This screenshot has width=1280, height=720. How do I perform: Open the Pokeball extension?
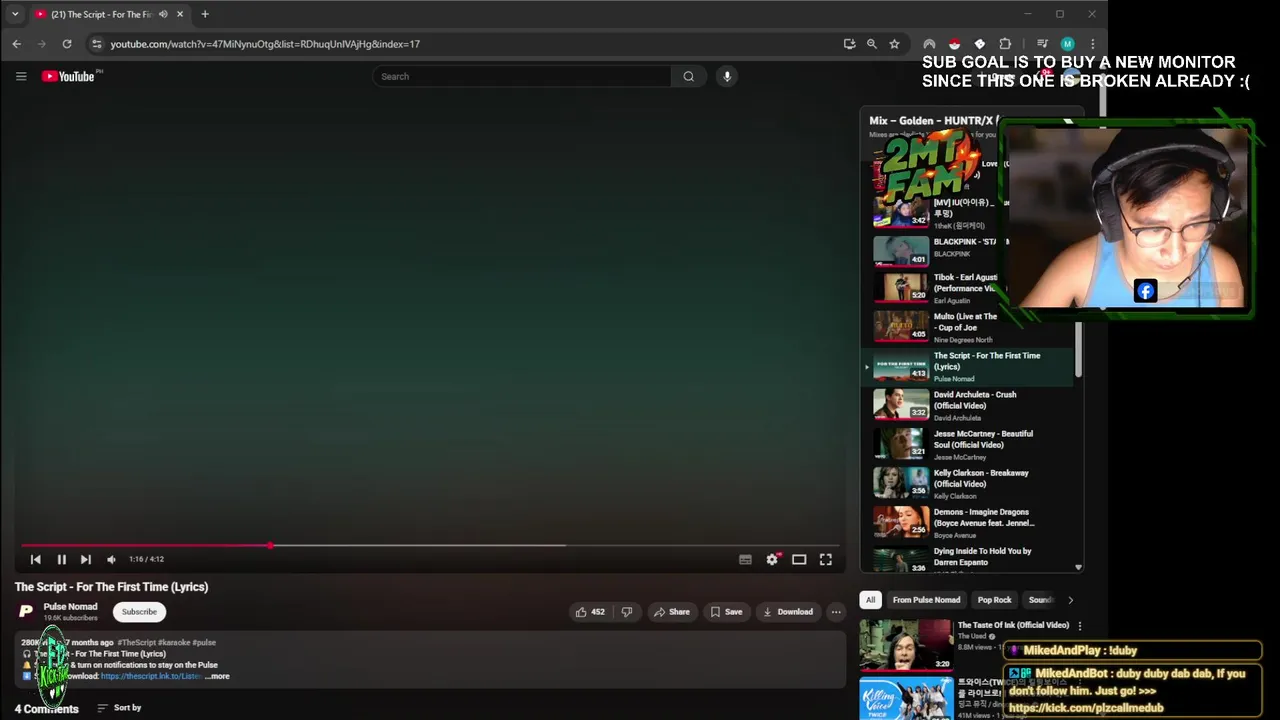click(x=954, y=44)
